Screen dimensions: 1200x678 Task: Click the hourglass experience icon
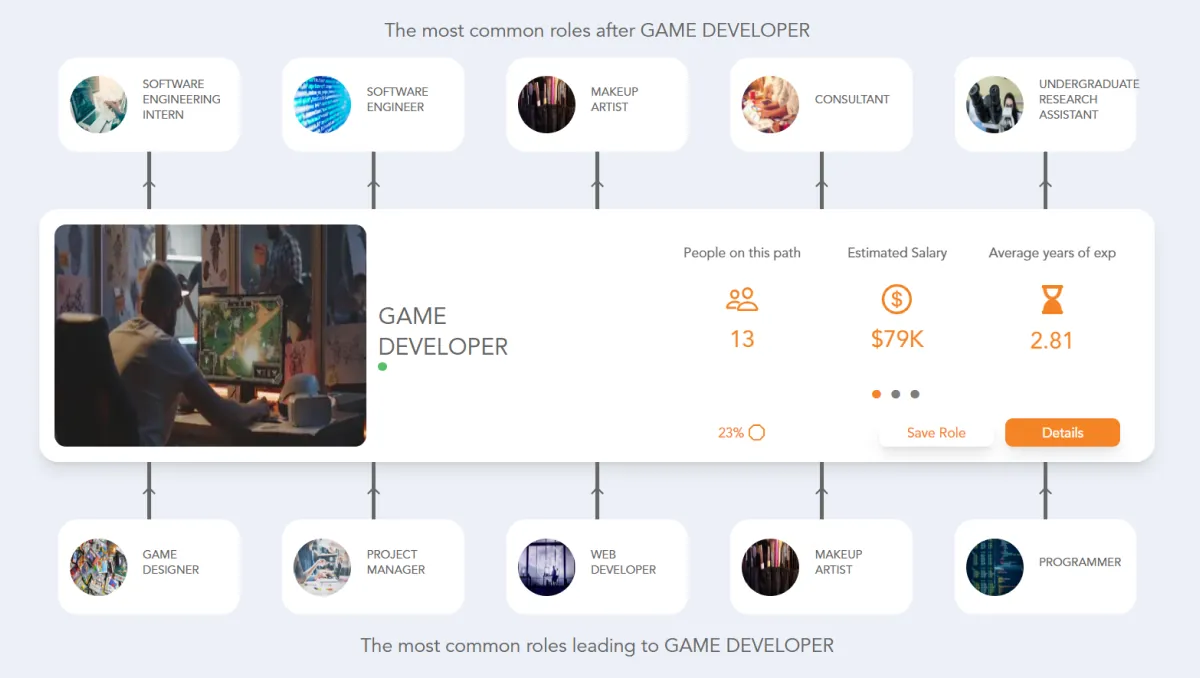click(x=1051, y=300)
